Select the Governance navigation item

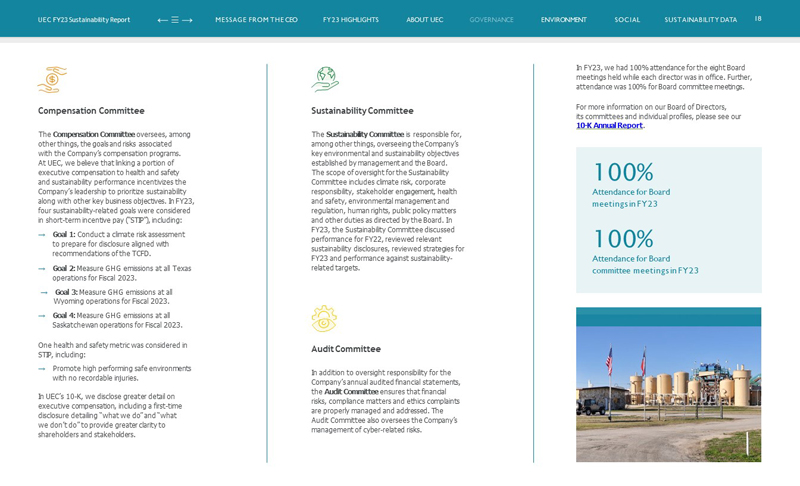[x=491, y=20]
